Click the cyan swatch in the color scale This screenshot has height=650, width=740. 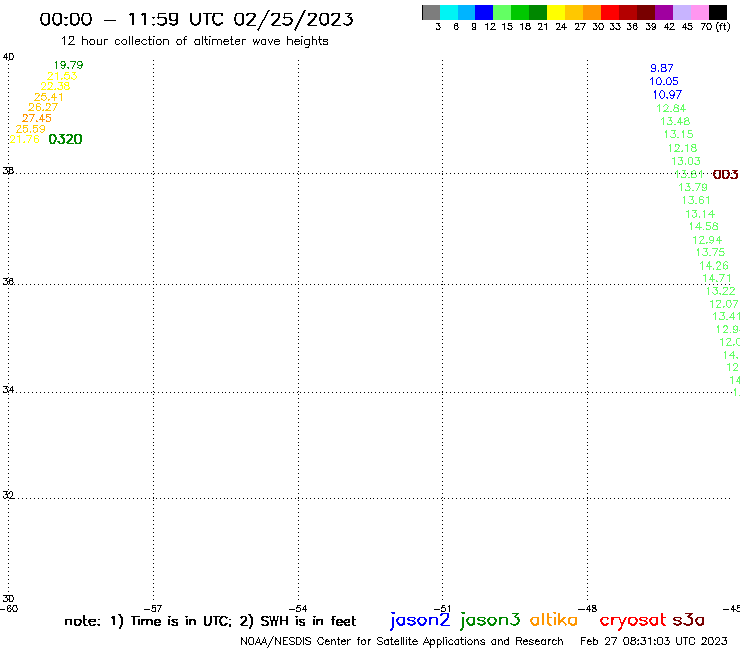pos(449,12)
